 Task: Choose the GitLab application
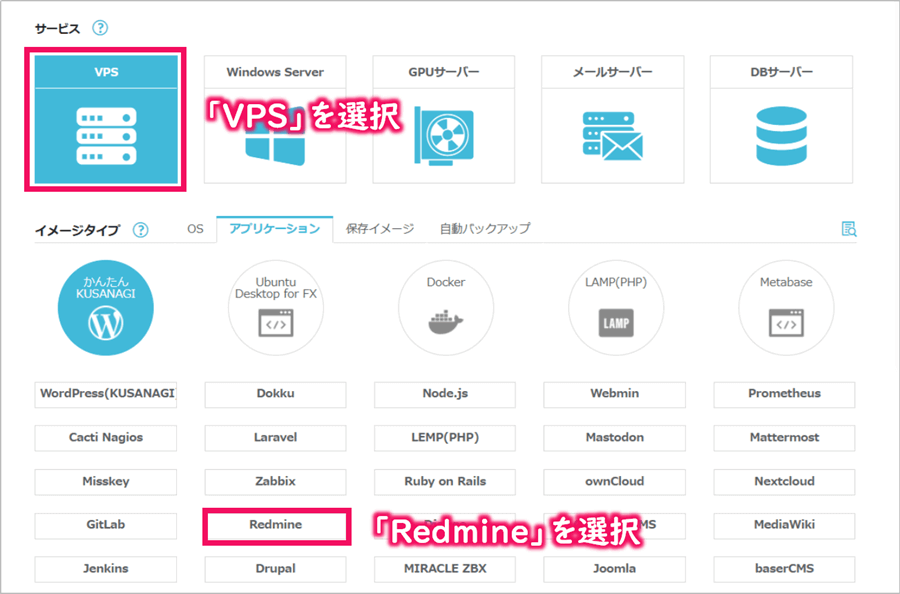pos(106,526)
